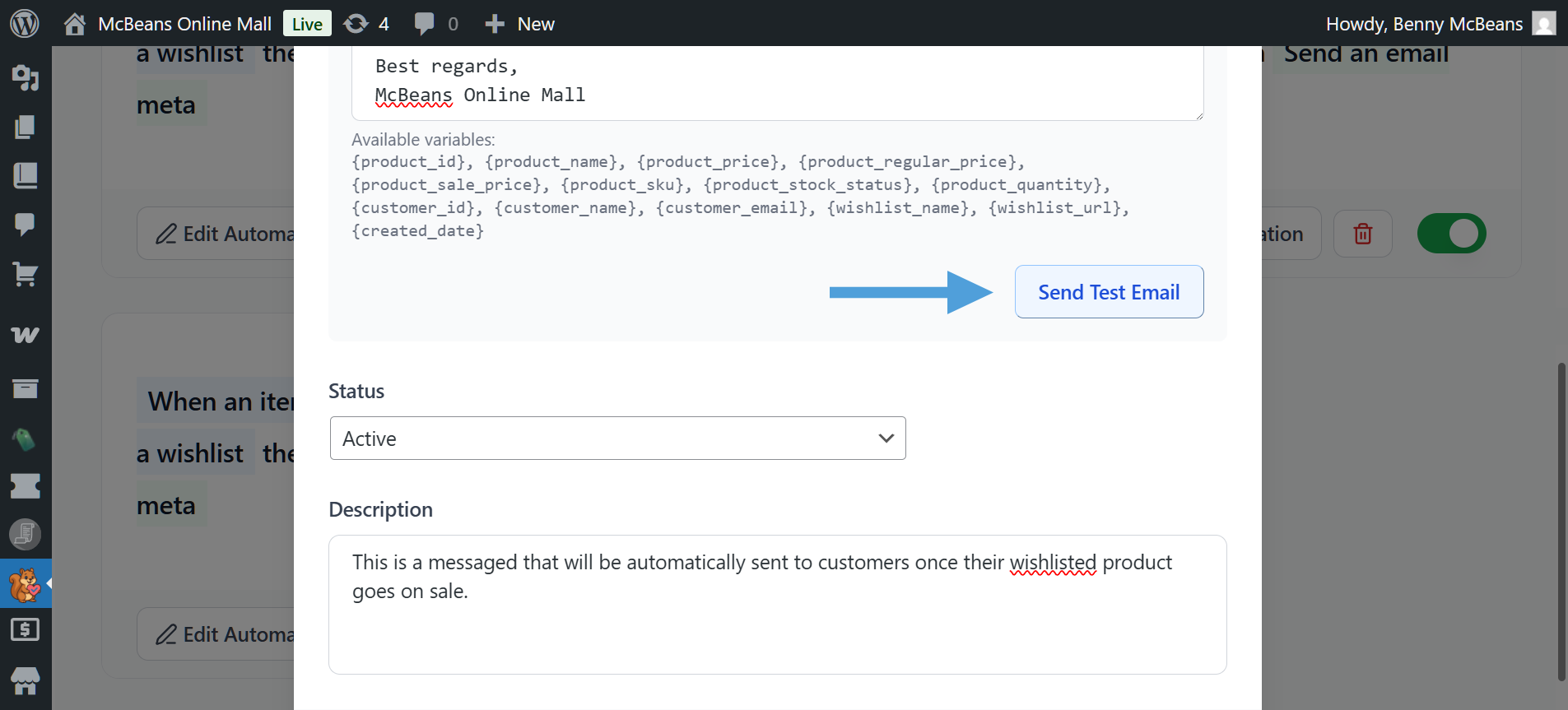1568x710 pixels.
Task: Toggle the green automation enable switch
Action: point(1451,234)
